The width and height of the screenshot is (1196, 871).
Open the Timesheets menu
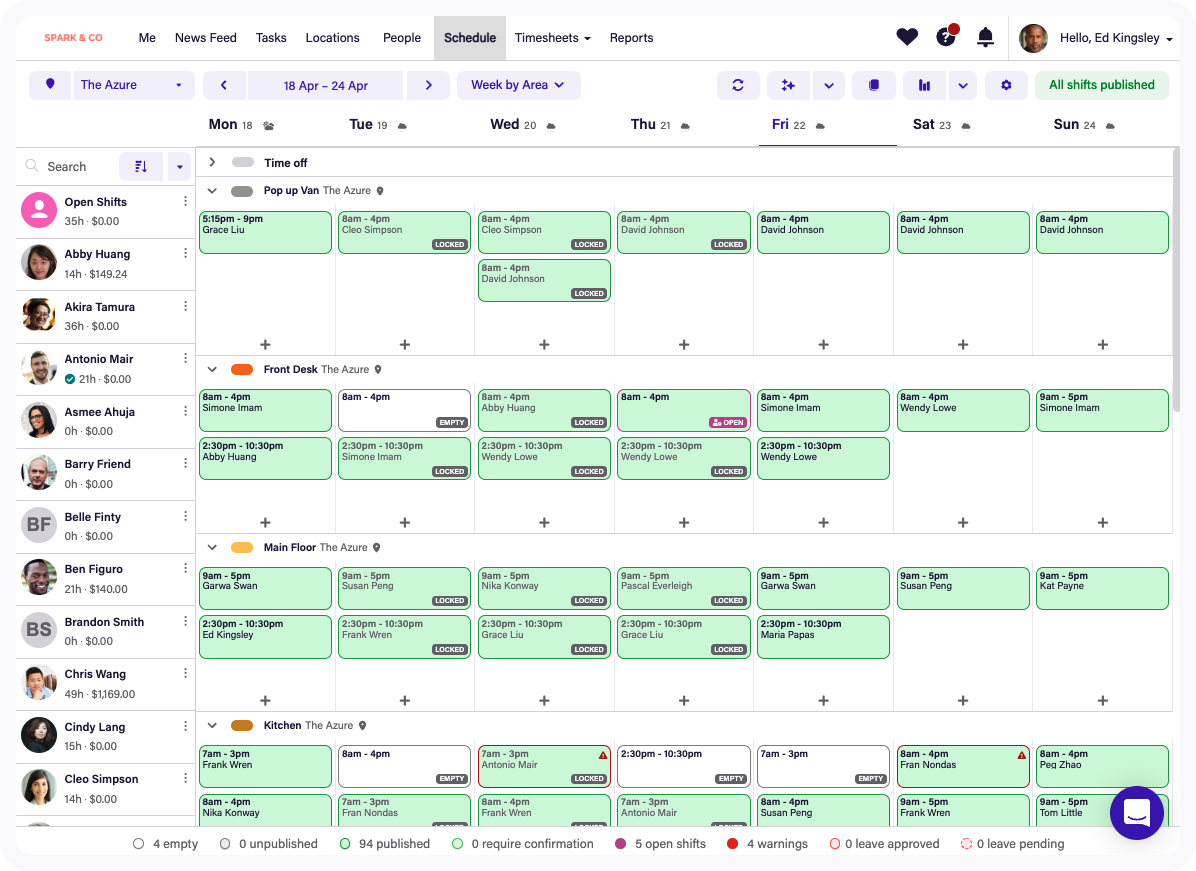click(x=552, y=38)
